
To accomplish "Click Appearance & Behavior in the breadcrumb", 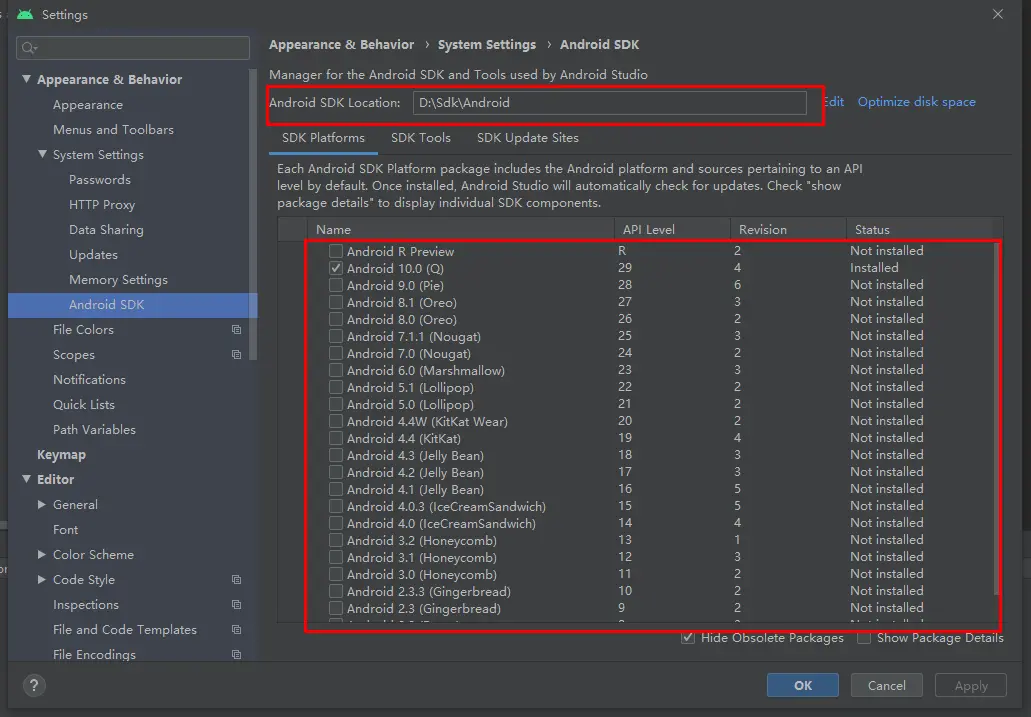I will pyautogui.click(x=341, y=45).
